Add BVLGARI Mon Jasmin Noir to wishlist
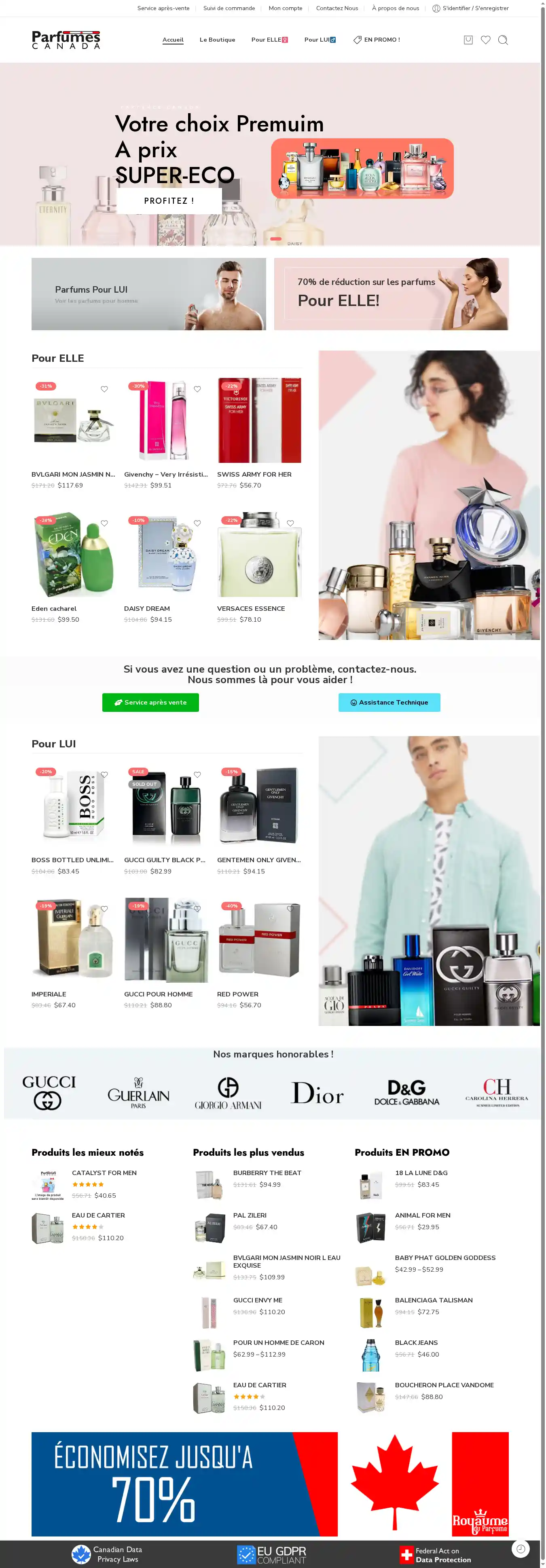 click(104, 389)
